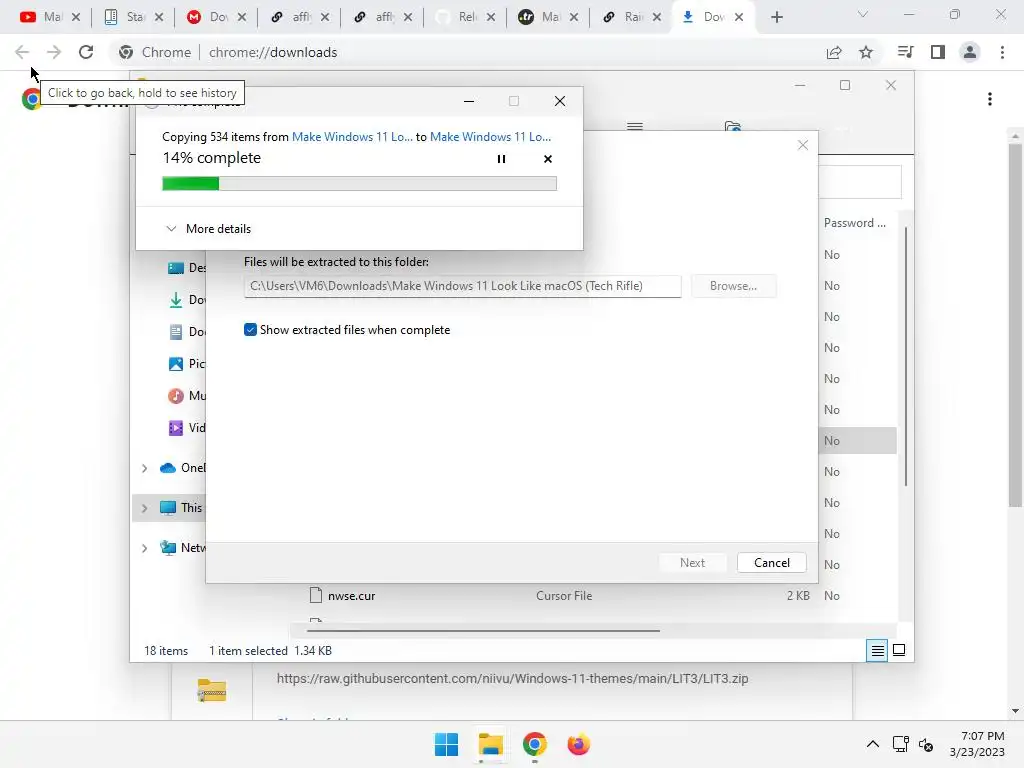Share this page icon in address bar
The width and height of the screenshot is (1024, 768).
(834, 52)
